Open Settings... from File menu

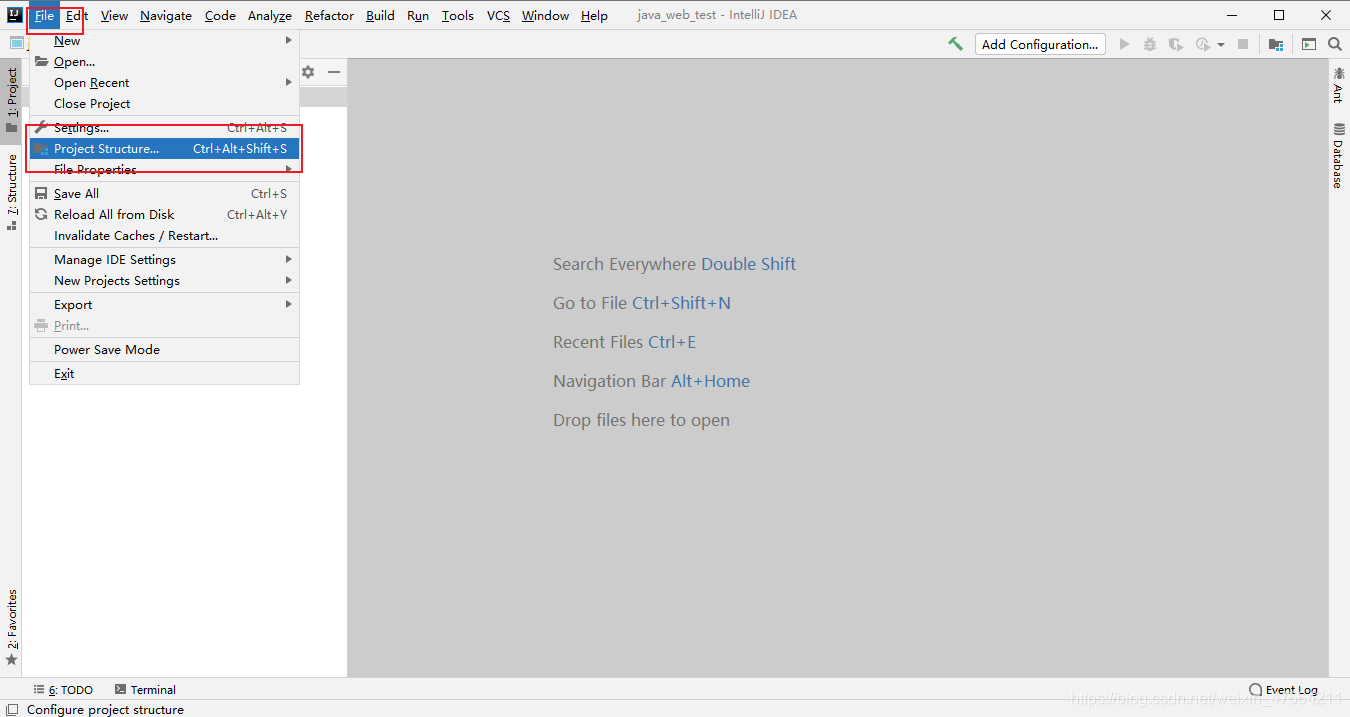pyautogui.click(x=164, y=128)
